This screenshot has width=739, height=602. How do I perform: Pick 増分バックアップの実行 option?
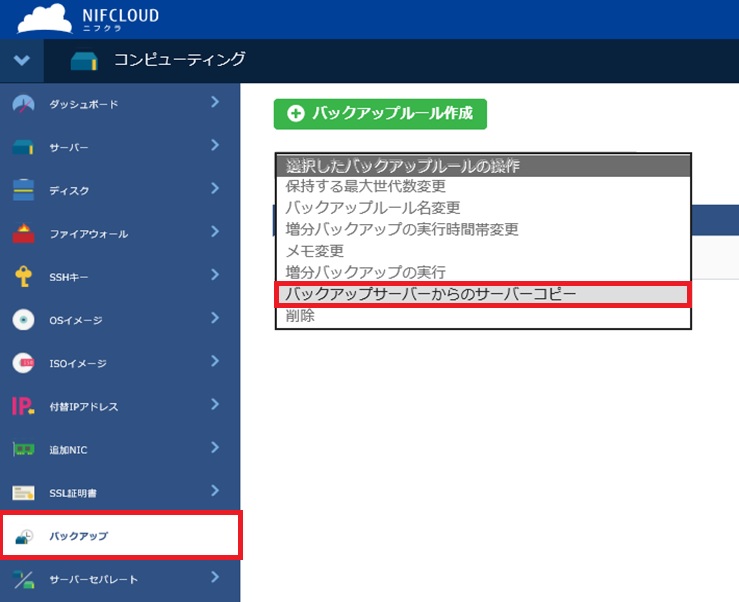pyautogui.click(x=483, y=272)
